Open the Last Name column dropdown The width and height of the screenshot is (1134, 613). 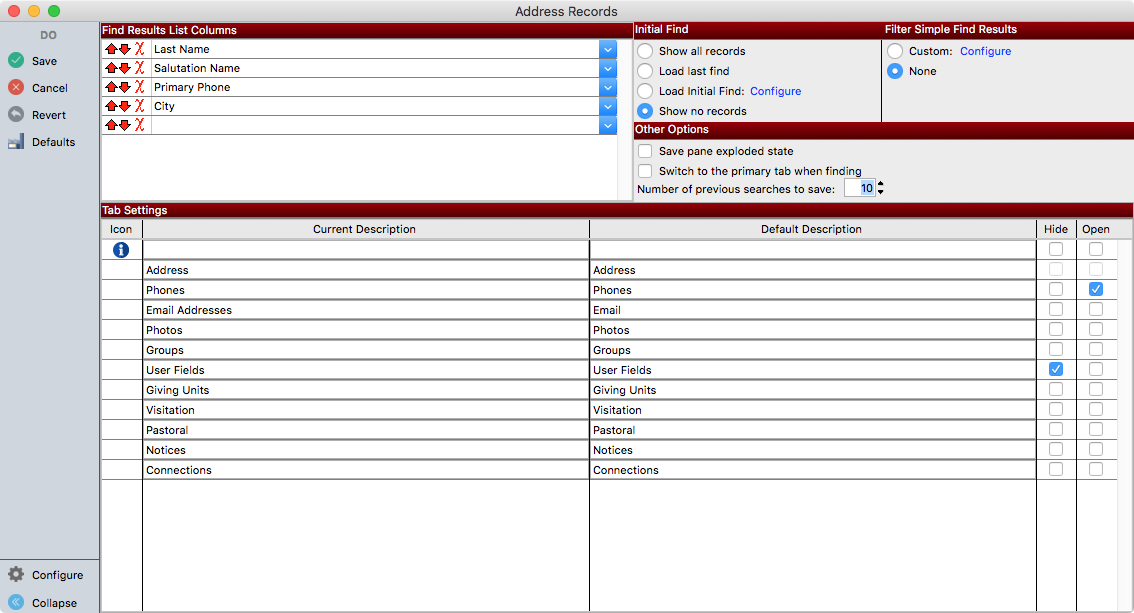coord(608,49)
